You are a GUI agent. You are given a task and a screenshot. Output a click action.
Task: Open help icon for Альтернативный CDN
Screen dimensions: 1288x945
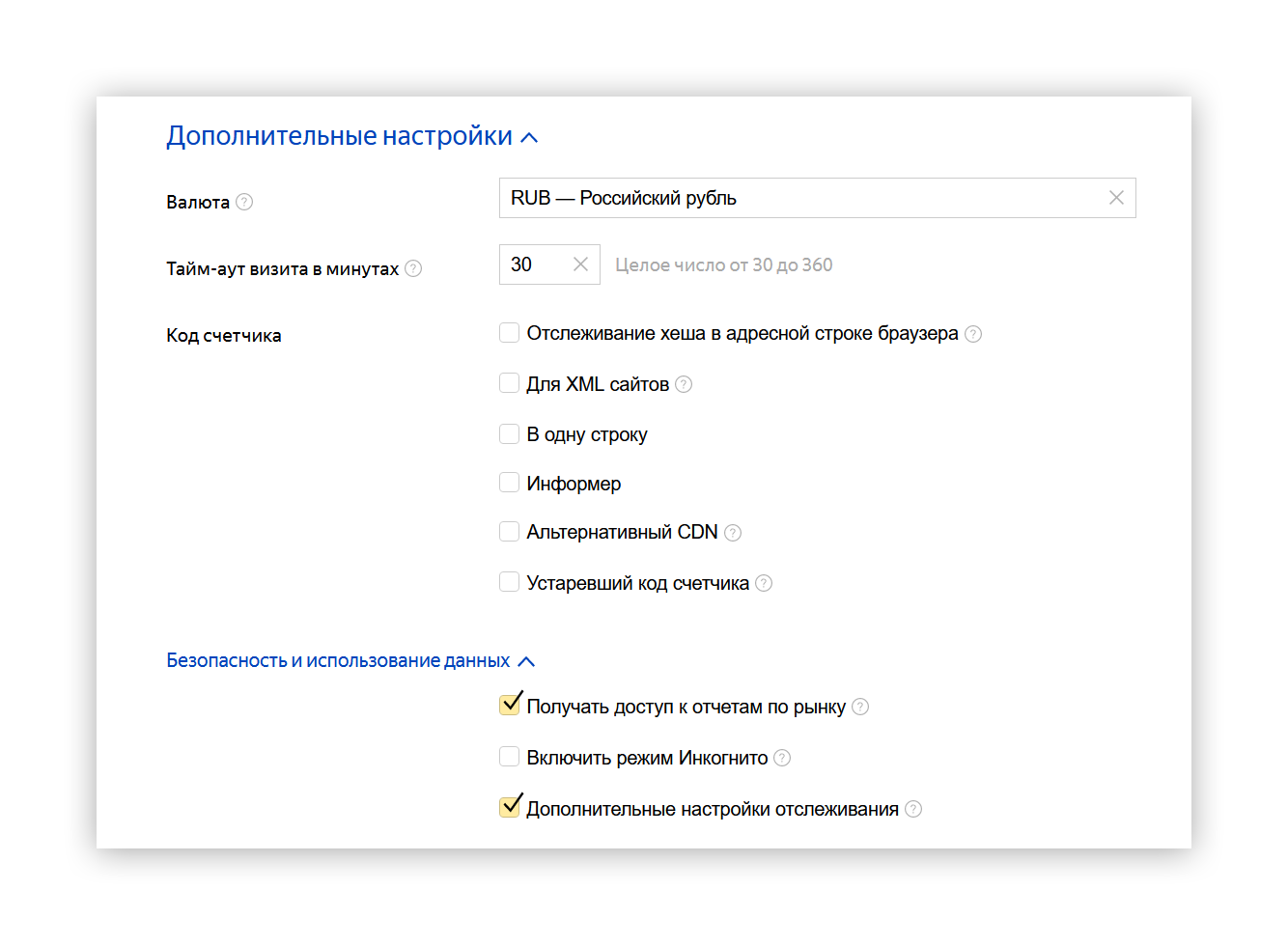pos(733,533)
